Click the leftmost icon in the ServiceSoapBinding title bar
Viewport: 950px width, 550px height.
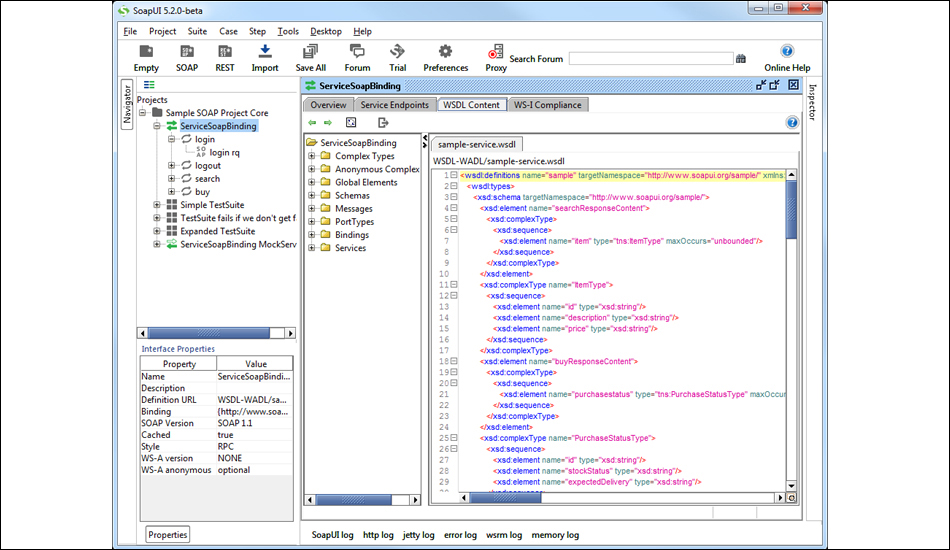pos(760,85)
